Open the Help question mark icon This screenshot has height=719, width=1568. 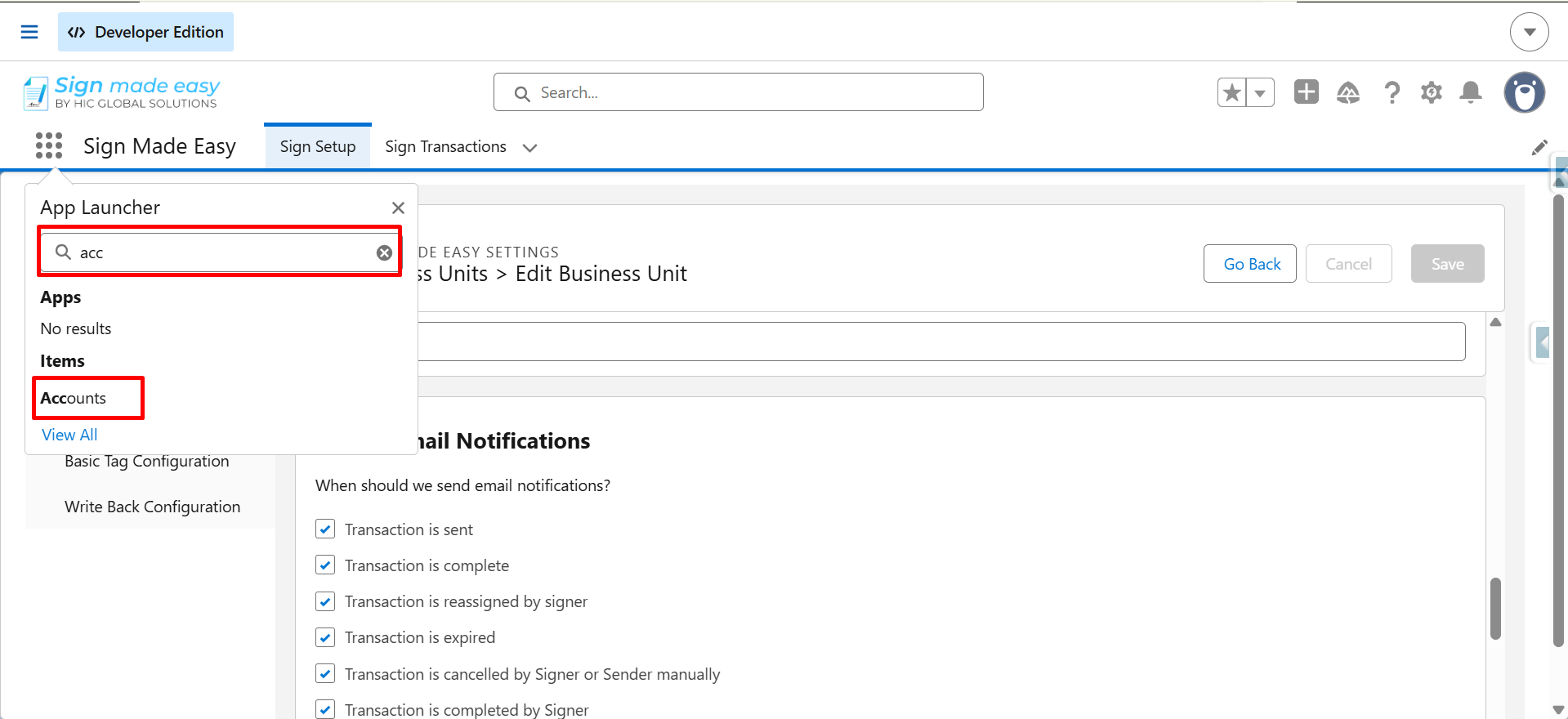tap(1392, 92)
